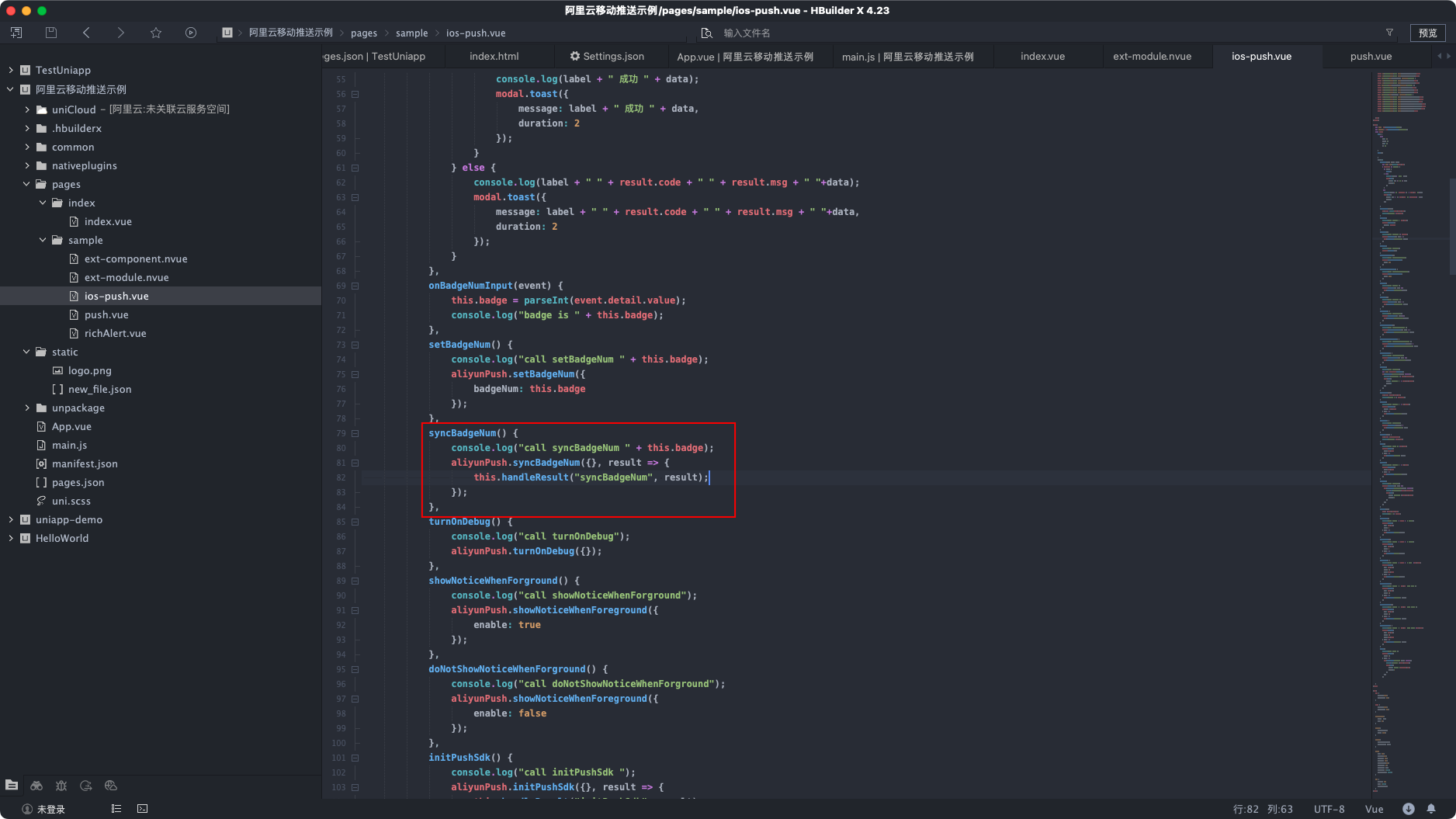
Task: Open the sync refresh panel icon
Action: click(x=86, y=786)
